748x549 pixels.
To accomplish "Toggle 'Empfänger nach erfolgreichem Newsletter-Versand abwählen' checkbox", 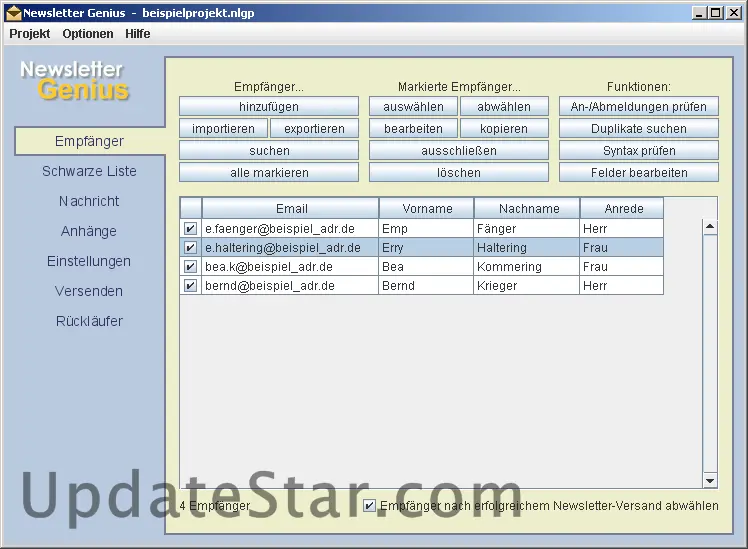I will 369,506.
